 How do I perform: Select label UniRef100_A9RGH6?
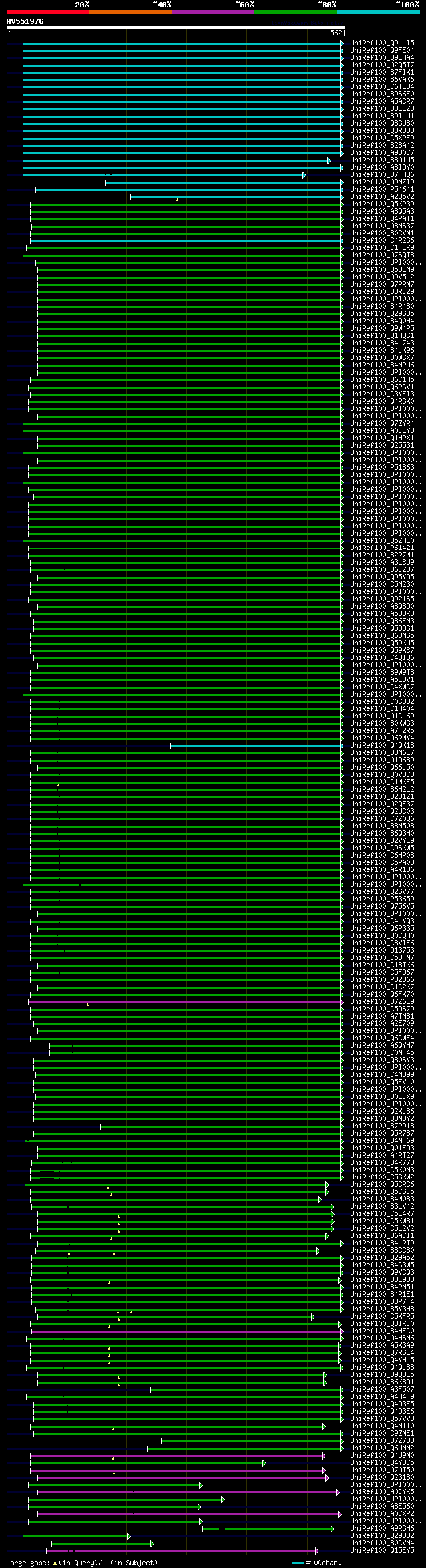[x=382, y=1529]
